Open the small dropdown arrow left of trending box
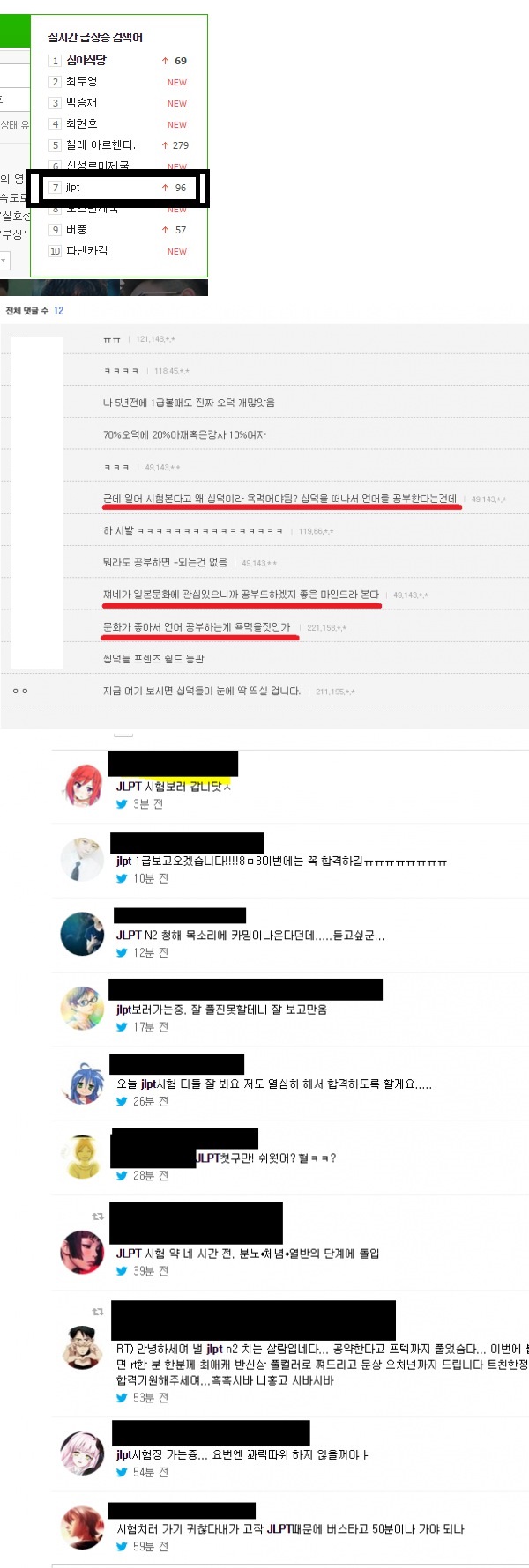The image size is (529, 1568). coord(4,261)
